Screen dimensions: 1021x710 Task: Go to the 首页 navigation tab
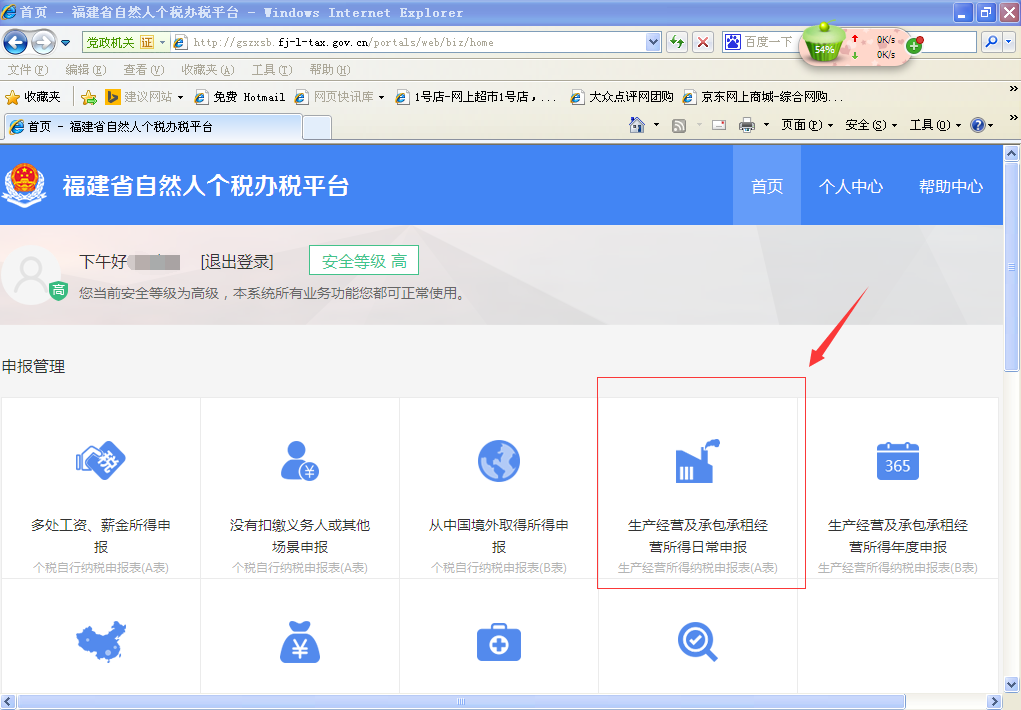[x=767, y=186]
